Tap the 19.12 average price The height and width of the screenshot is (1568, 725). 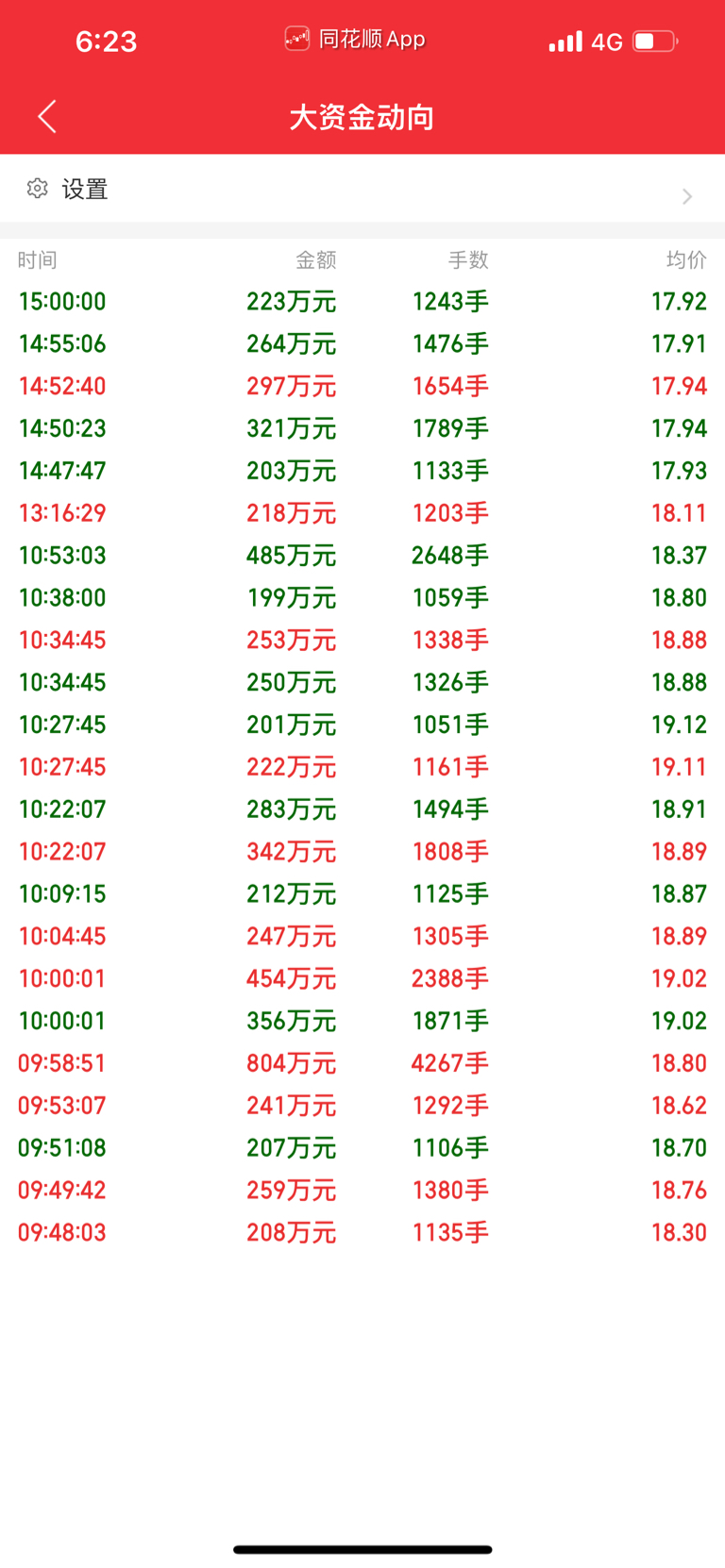click(x=679, y=725)
